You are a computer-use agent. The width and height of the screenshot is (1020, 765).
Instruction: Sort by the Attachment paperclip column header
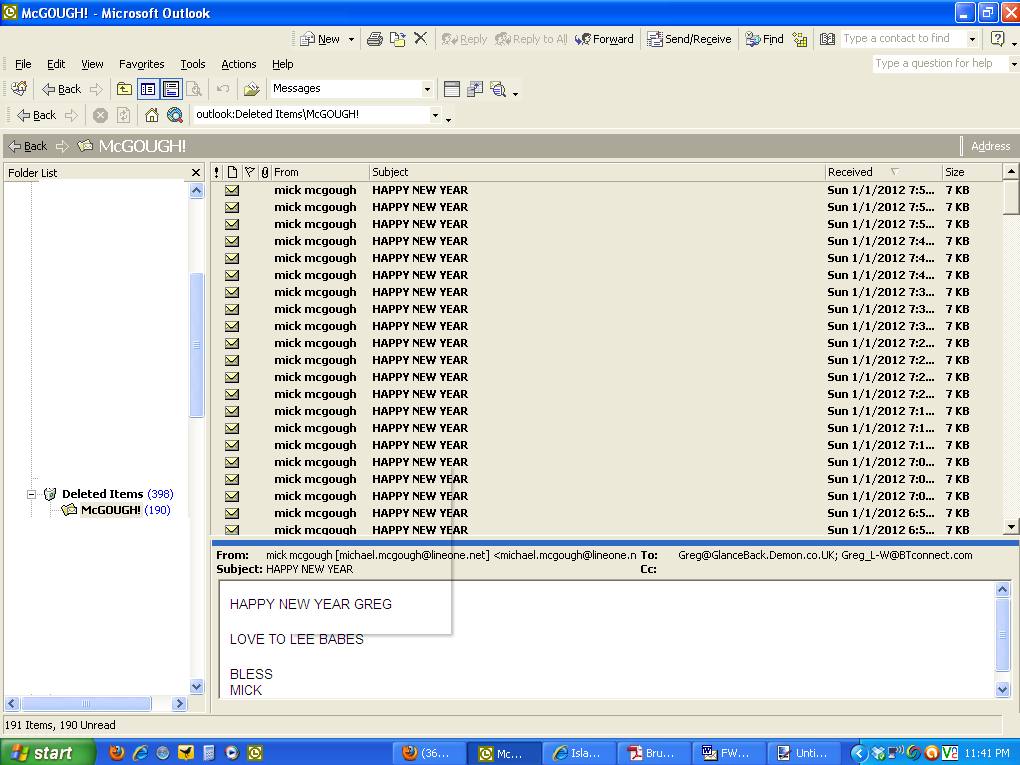pyautogui.click(x=265, y=172)
